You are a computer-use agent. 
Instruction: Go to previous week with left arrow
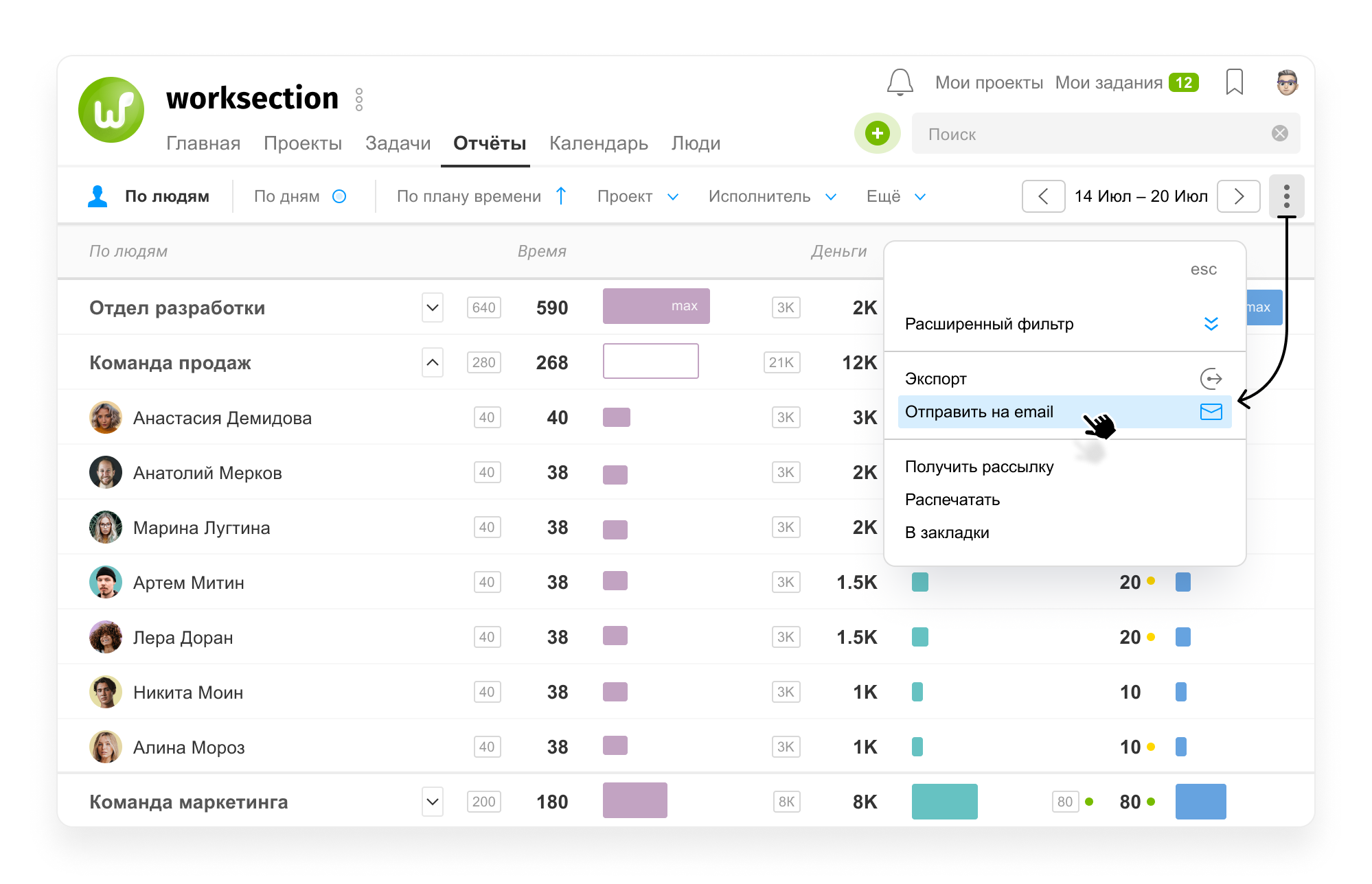(x=1043, y=196)
